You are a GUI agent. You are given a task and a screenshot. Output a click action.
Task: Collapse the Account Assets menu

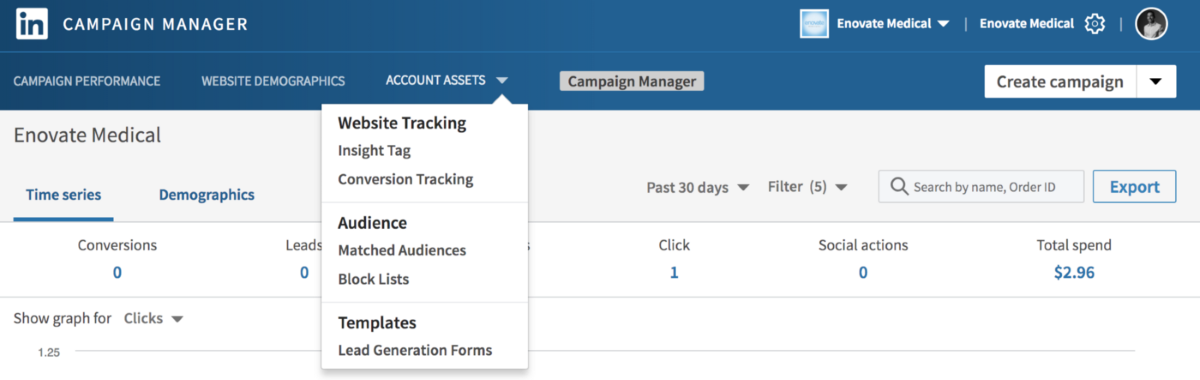[448, 81]
